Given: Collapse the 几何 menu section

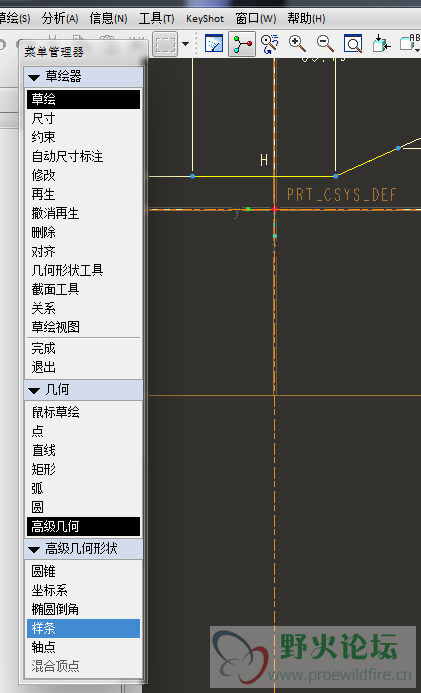Looking at the screenshot, I should tap(34, 390).
